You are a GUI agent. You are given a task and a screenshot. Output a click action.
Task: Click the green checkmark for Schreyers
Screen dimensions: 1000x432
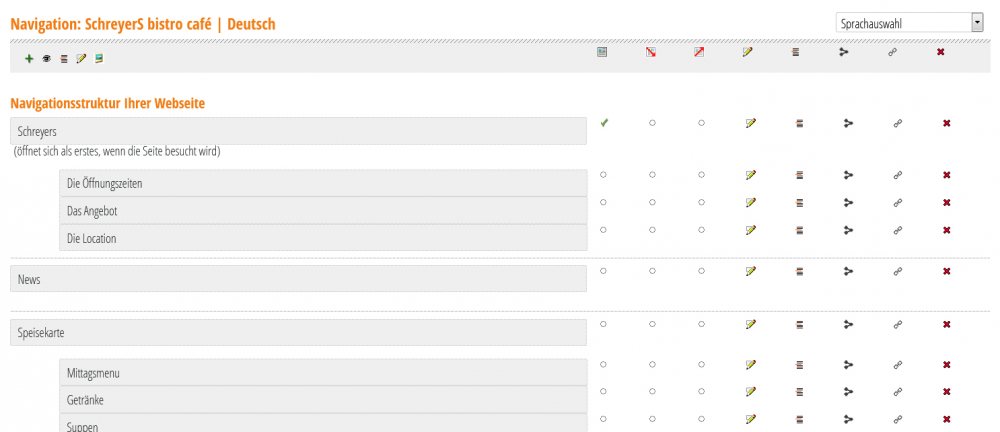coord(604,123)
